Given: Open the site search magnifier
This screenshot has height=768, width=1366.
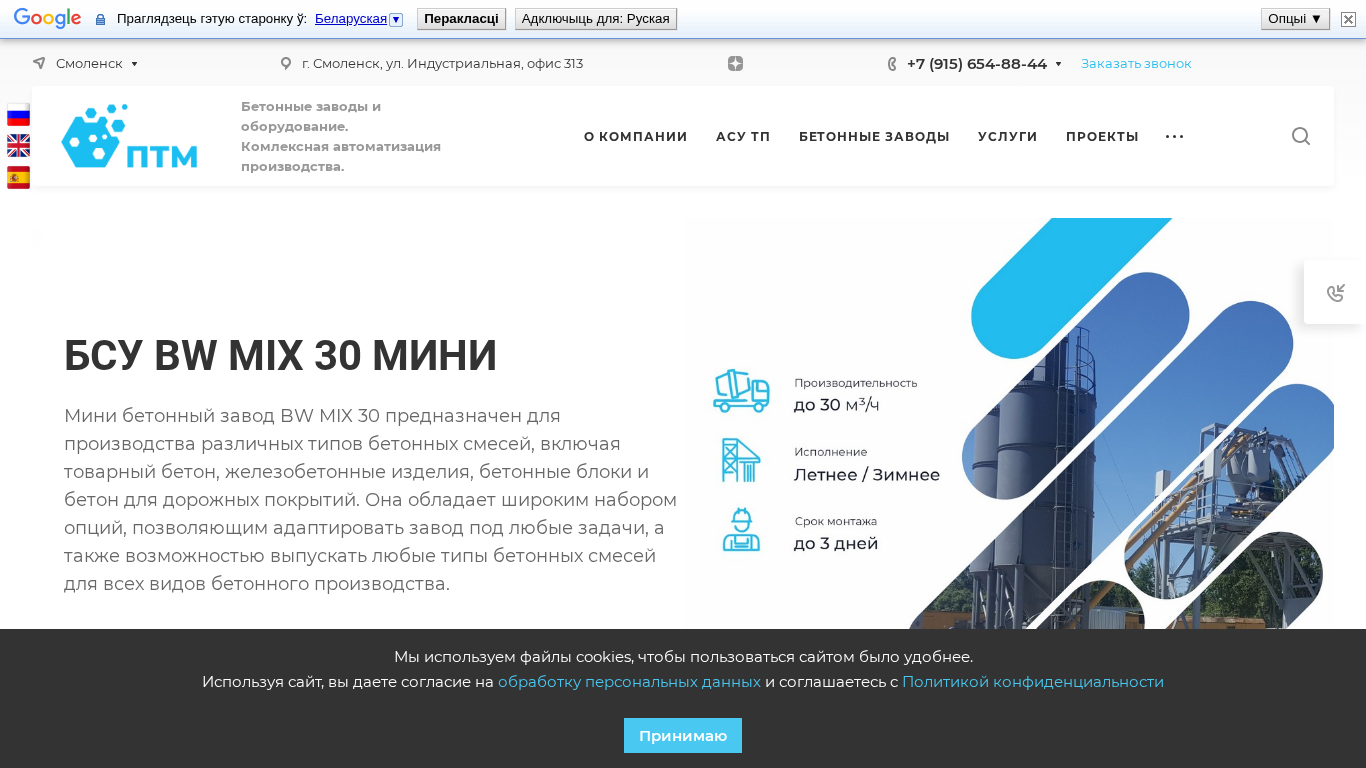Looking at the screenshot, I should (x=1300, y=136).
